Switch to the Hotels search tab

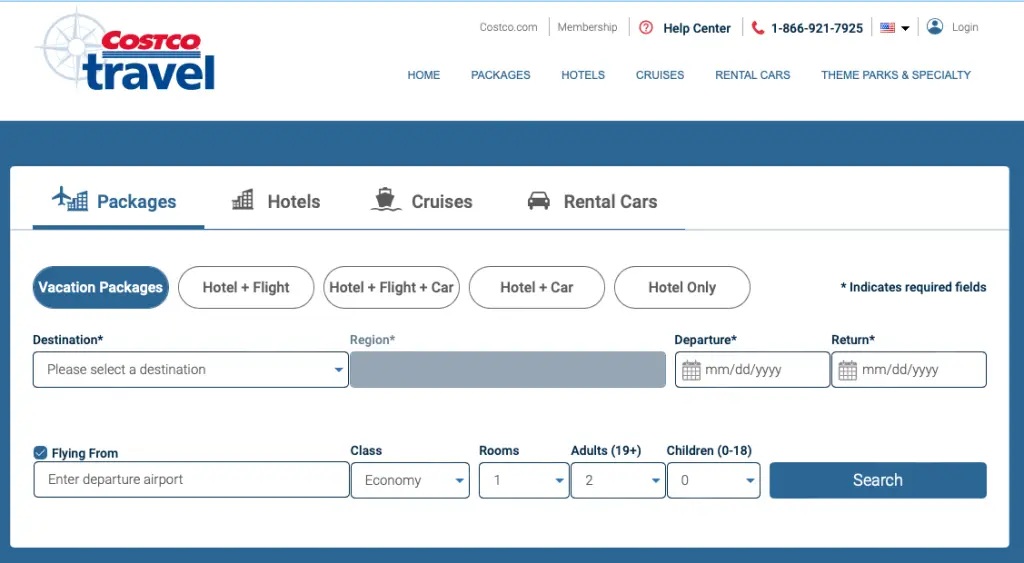[276, 201]
